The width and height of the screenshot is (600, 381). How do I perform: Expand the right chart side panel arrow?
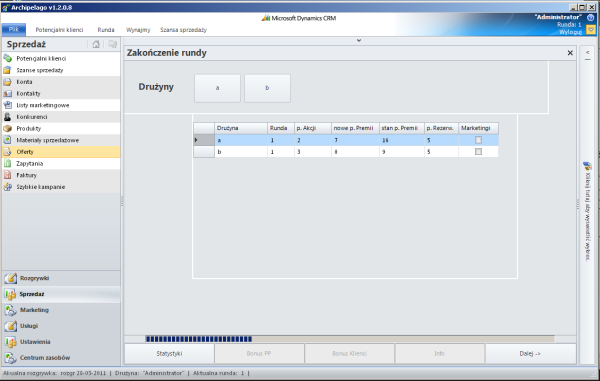click(587, 53)
